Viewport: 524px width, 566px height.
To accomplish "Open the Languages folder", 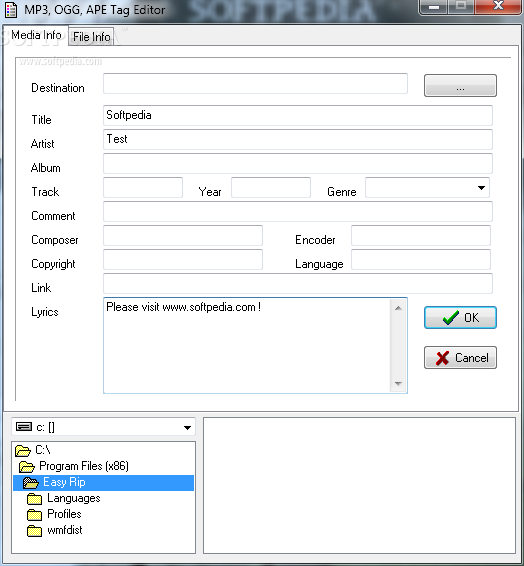I will 74,498.
